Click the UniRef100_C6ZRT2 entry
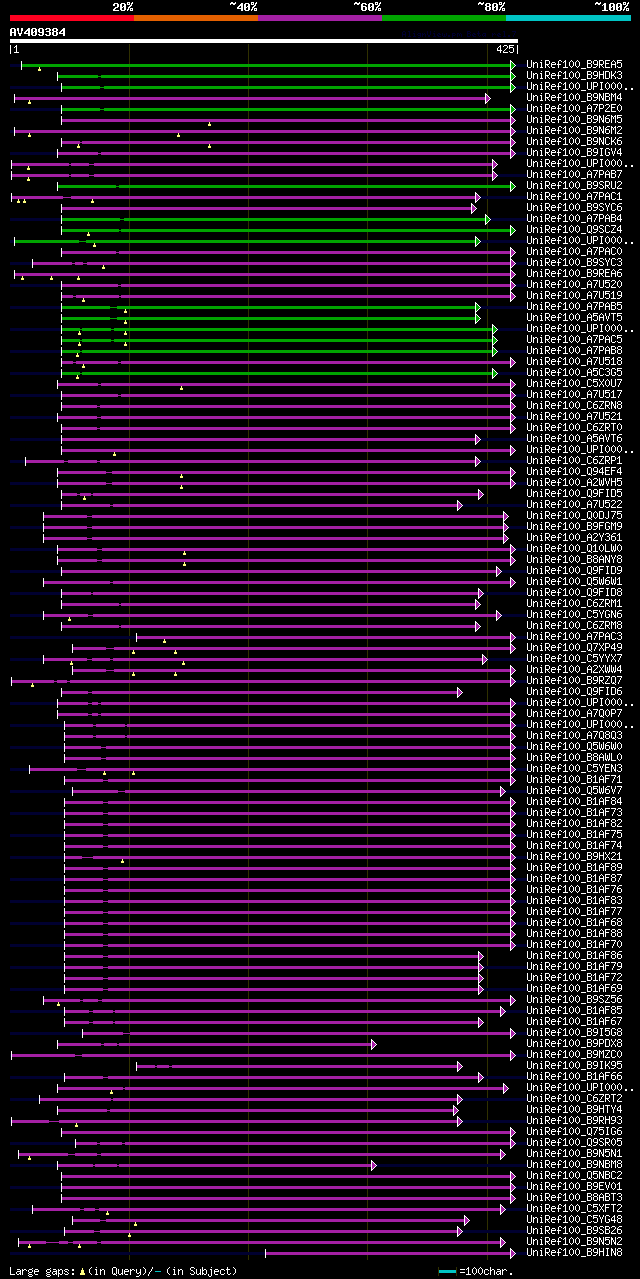Viewport: 640px width, 1279px height. pyautogui.click(x=574, y=1098)
